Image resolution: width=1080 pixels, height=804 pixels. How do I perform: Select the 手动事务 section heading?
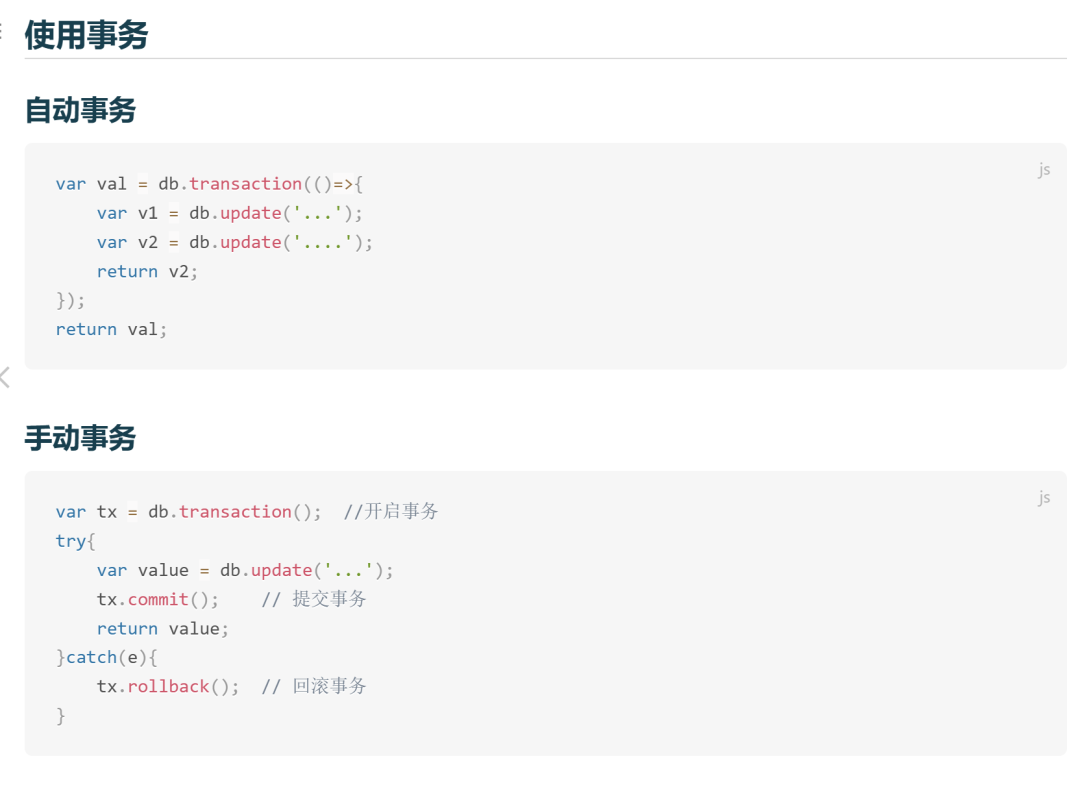pyautogui.click(x=81, y=438)
